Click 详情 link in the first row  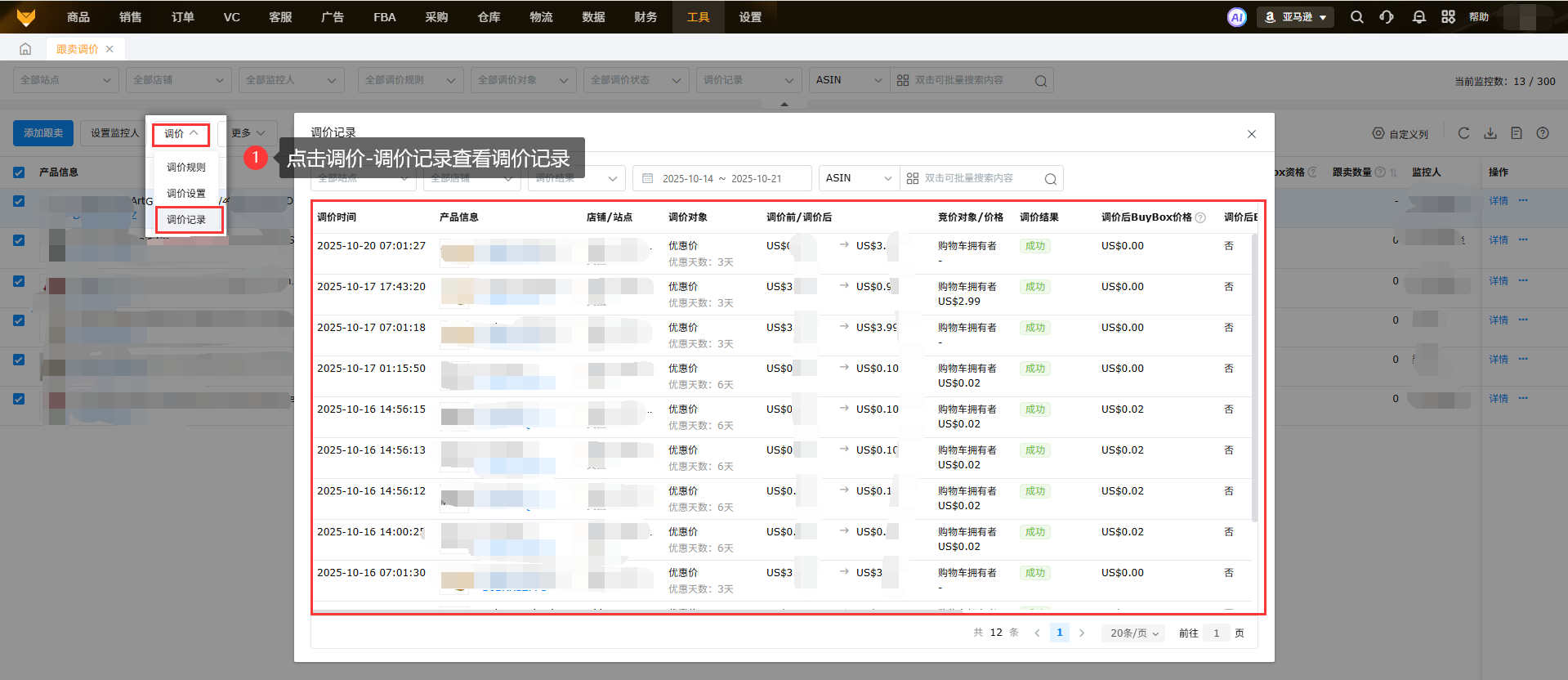[x=1498, y=201]
